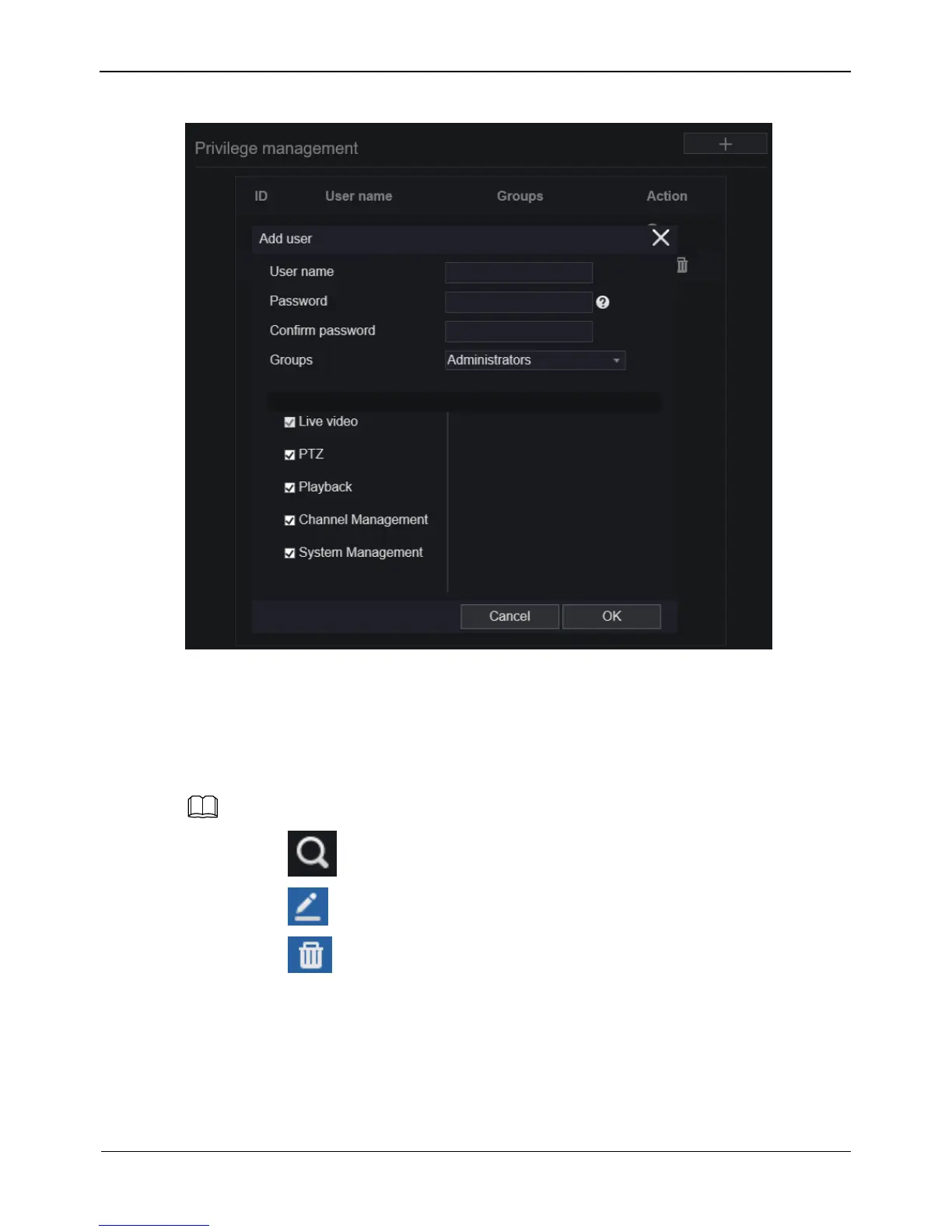Click the User name input field

(519, 272)
